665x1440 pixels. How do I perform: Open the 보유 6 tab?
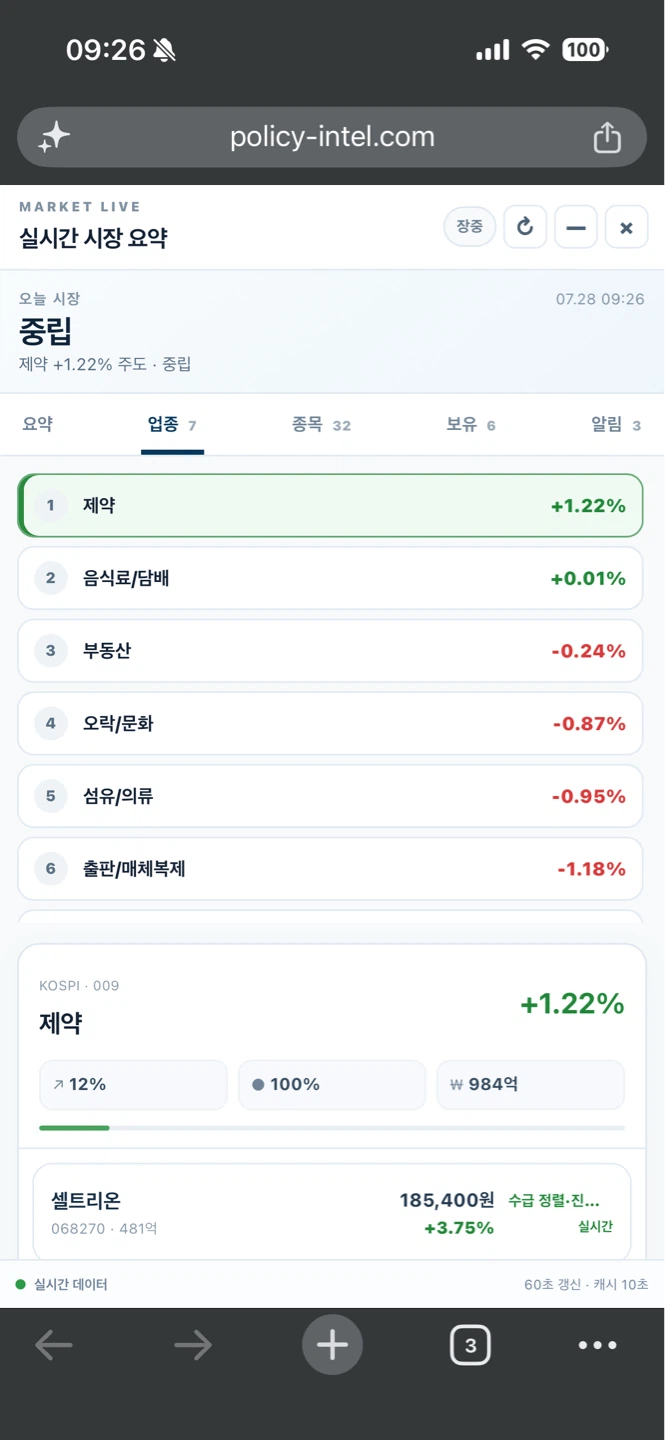coord(471,424)
